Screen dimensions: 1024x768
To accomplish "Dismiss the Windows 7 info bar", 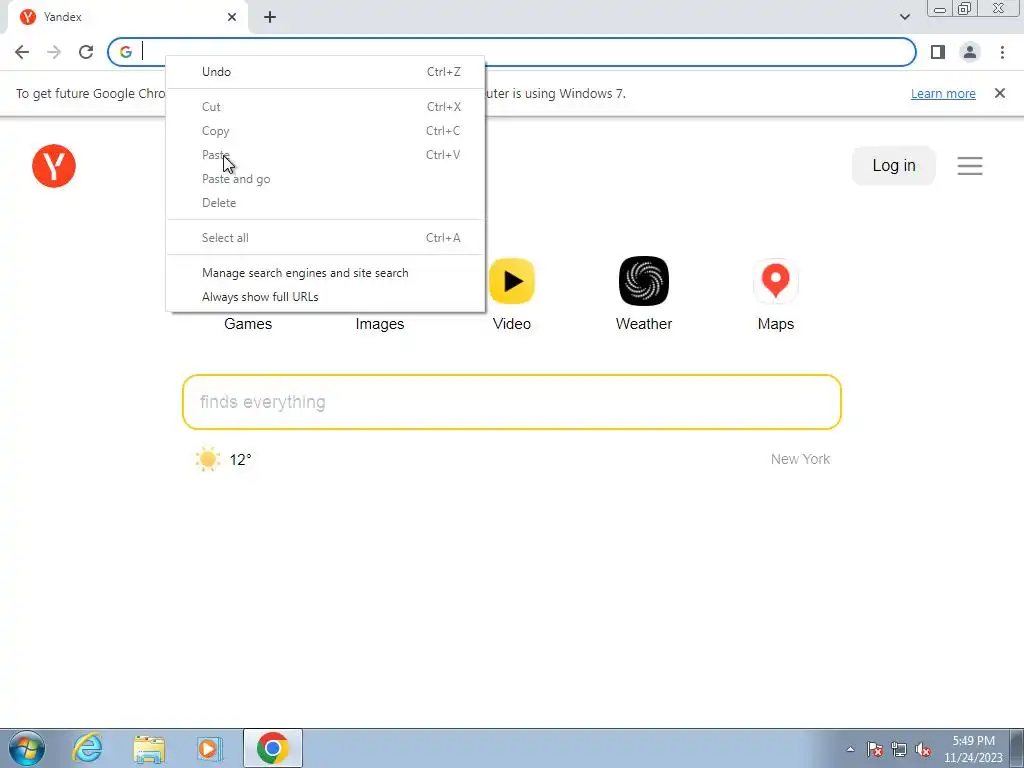I will tap(1000, 93).
